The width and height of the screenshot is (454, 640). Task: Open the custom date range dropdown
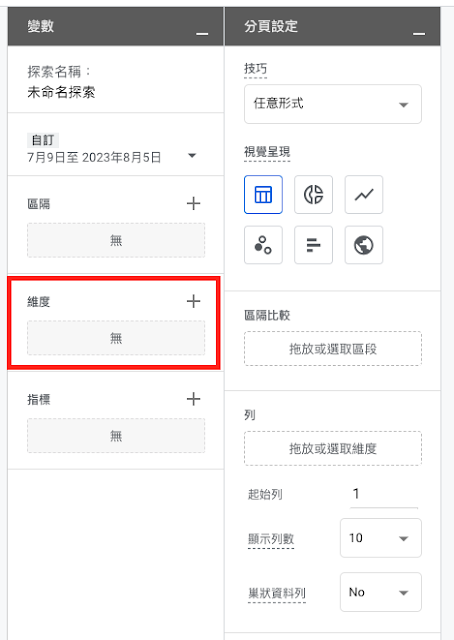pos(192,156)
